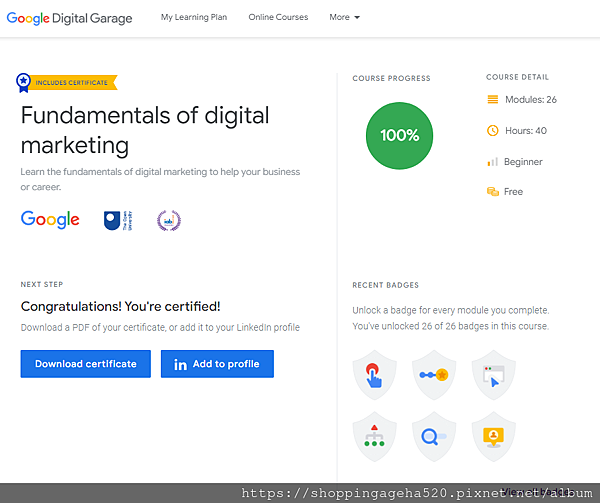
Task: Open the magnifying glass search badge
Action: [x=434, y=436]
